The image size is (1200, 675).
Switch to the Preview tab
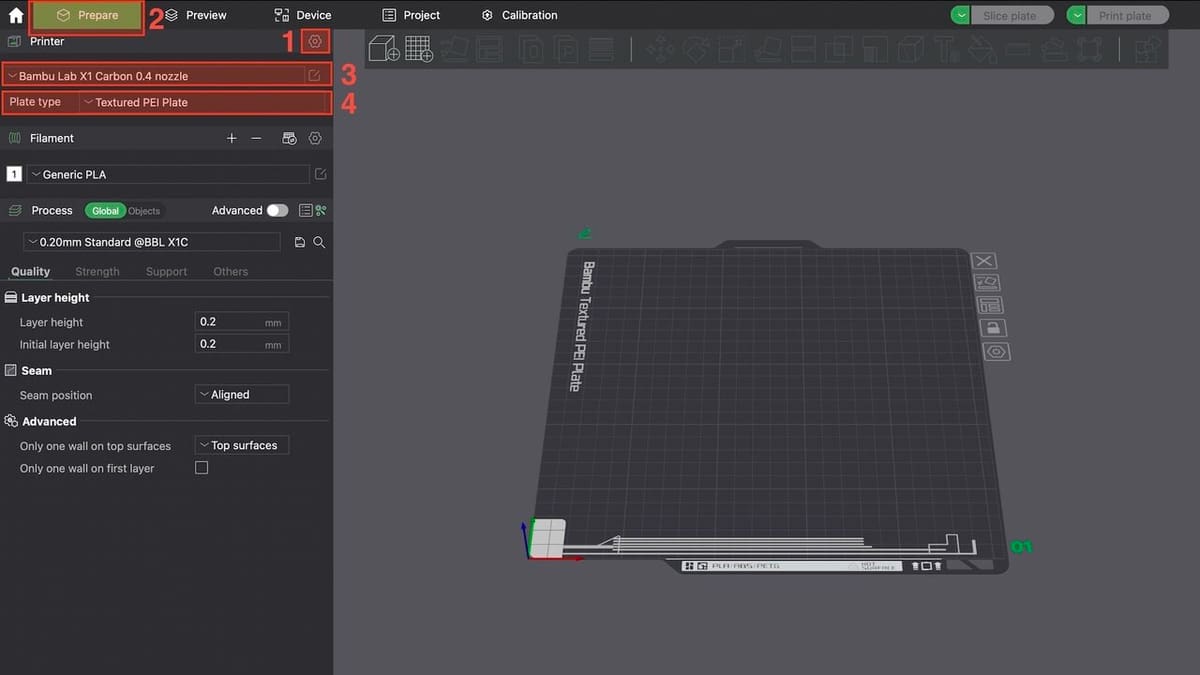pos(195,15)
